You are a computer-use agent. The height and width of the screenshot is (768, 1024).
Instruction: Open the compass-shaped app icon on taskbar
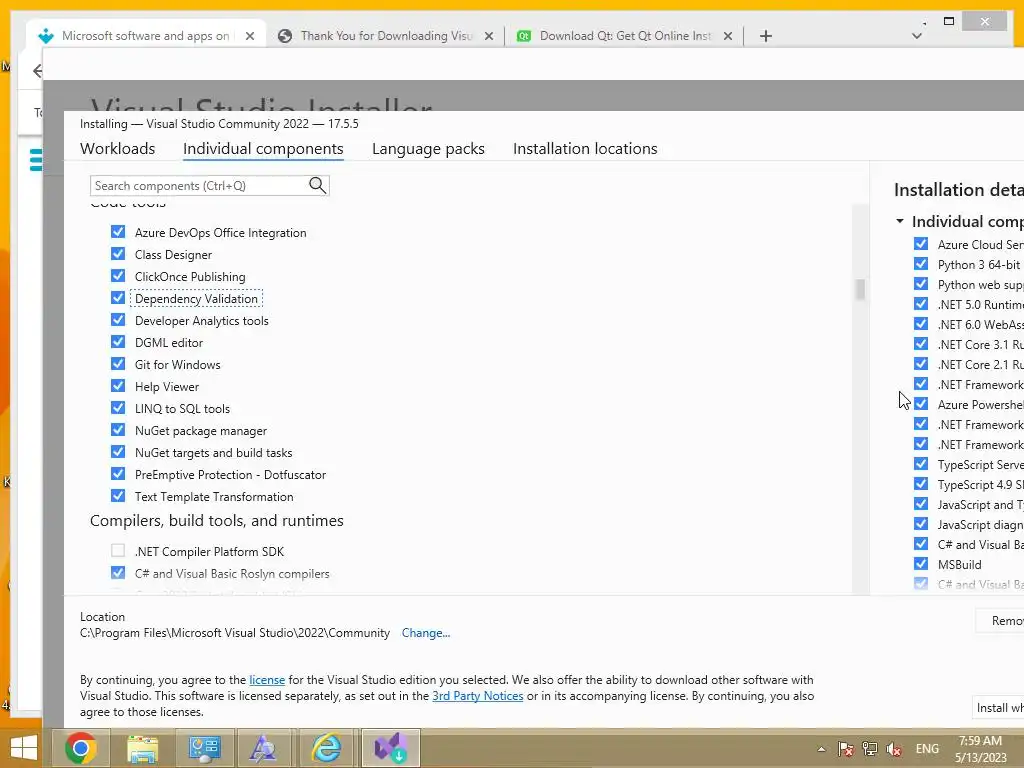(264, 748)
